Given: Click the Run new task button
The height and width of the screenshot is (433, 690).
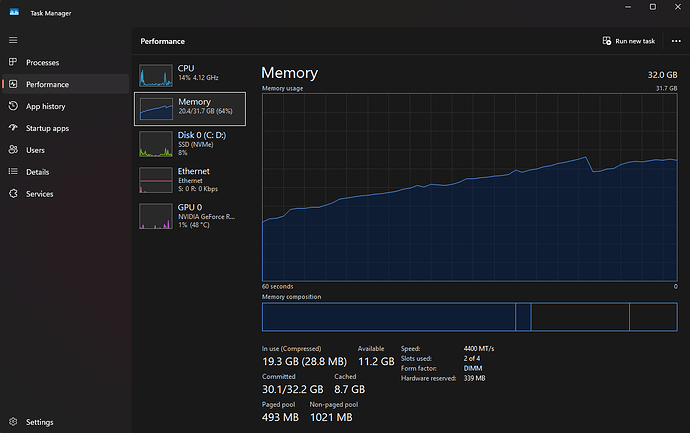Looking at the screenshot, I should pos(629,41).
